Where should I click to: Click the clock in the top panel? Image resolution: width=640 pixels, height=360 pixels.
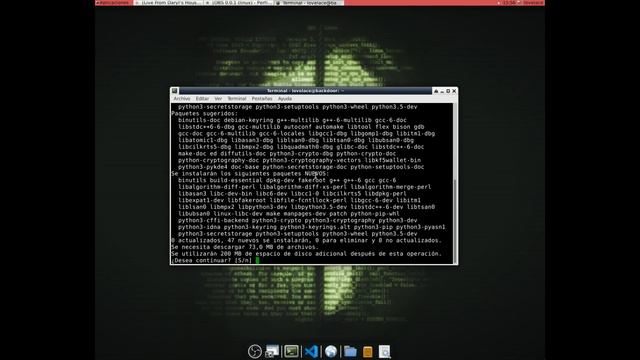[509, 2]
